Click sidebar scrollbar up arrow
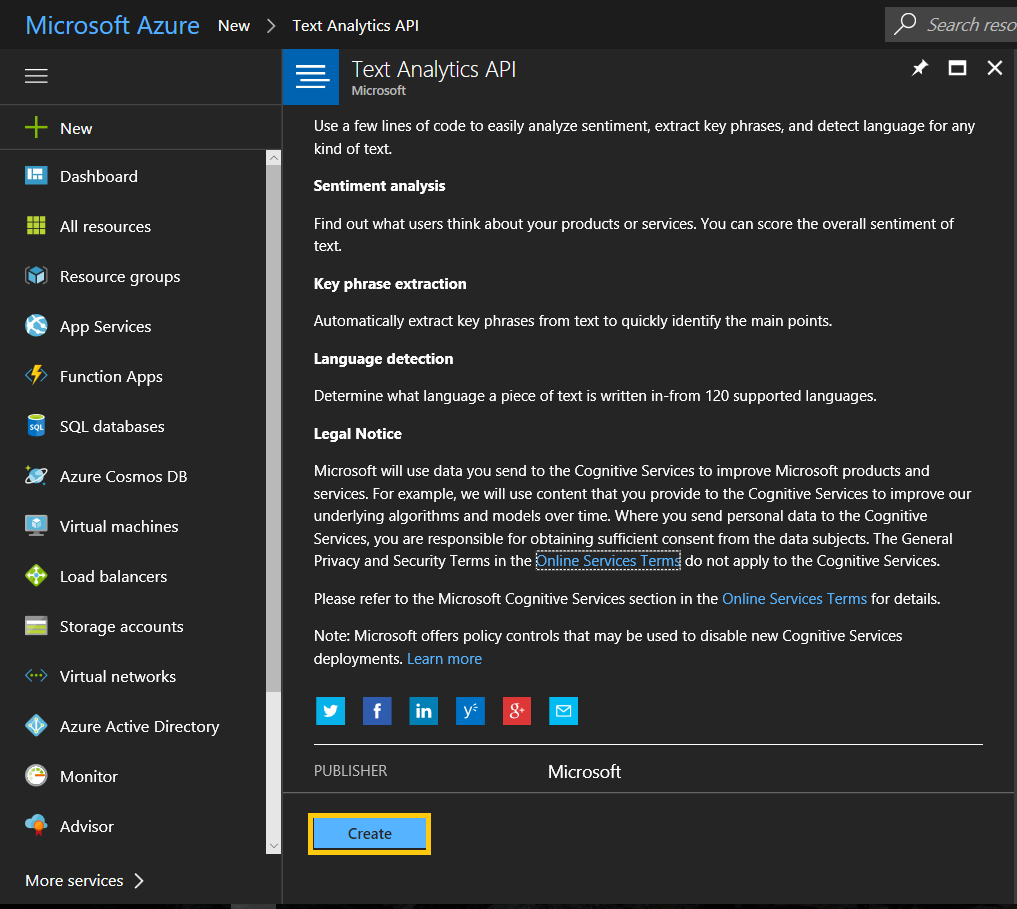 (274, 158)
